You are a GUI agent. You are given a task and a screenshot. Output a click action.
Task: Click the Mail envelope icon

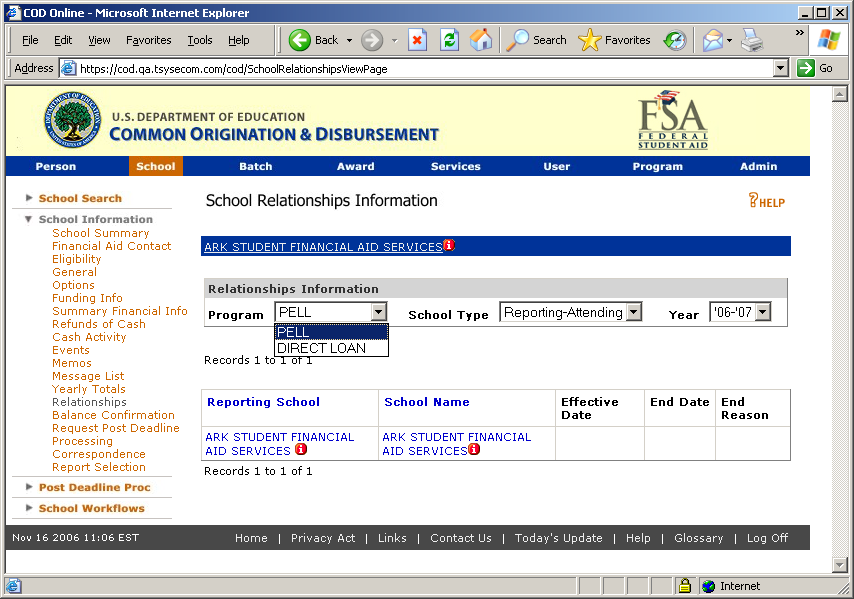click(x=712, y=40)
